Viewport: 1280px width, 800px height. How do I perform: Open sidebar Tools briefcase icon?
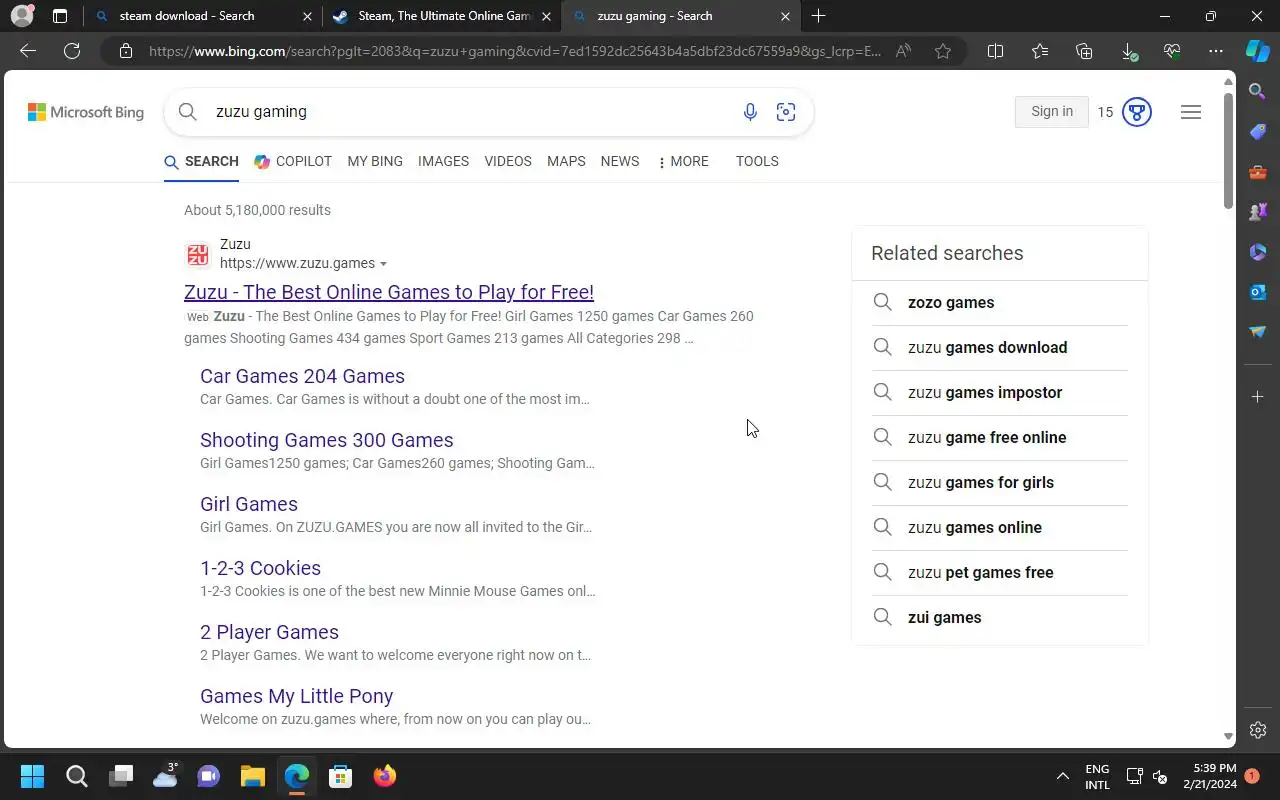(x=1258, y=171)
